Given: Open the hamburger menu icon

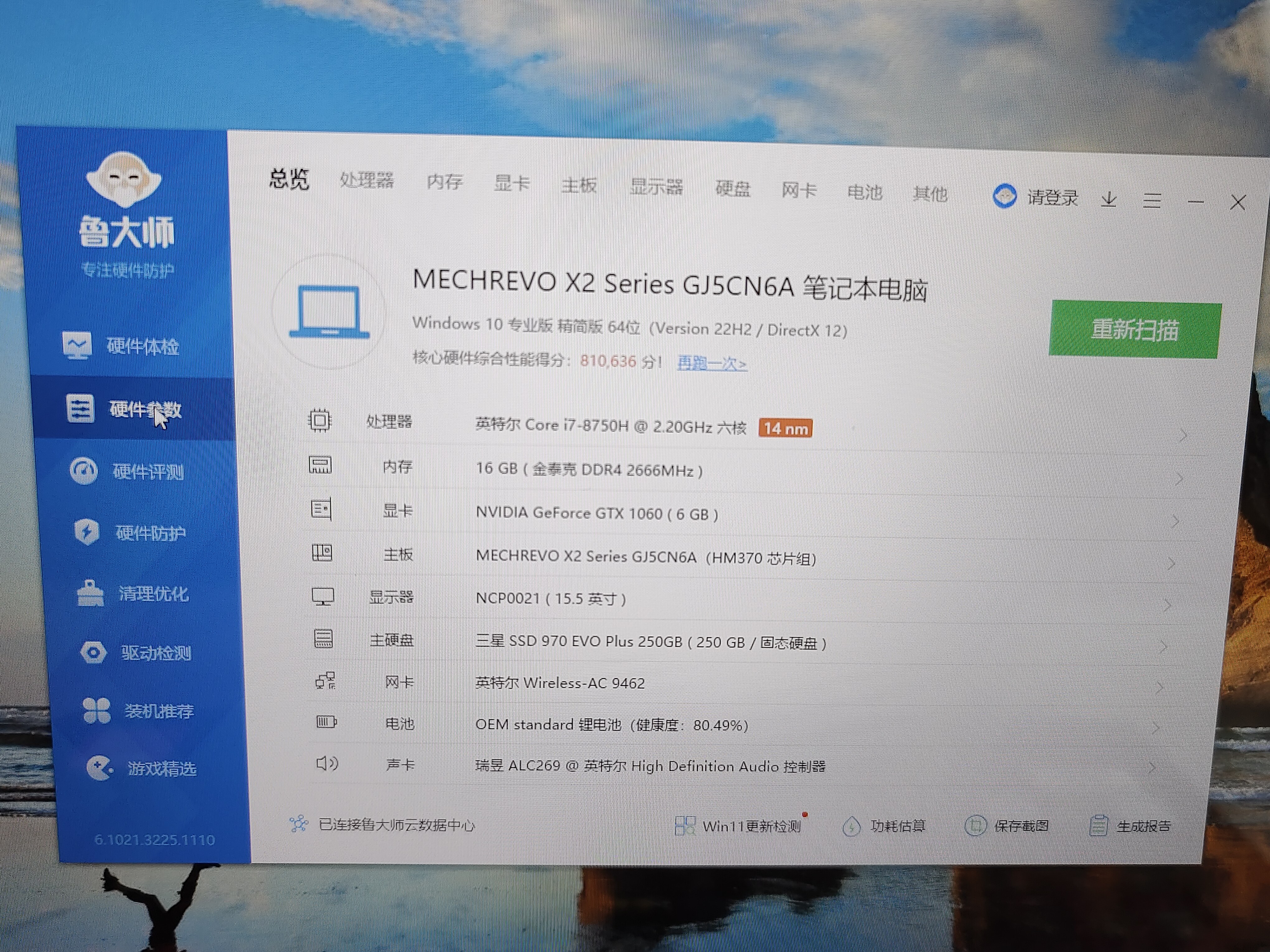Looking at the screenshot, I should 1152,201.
